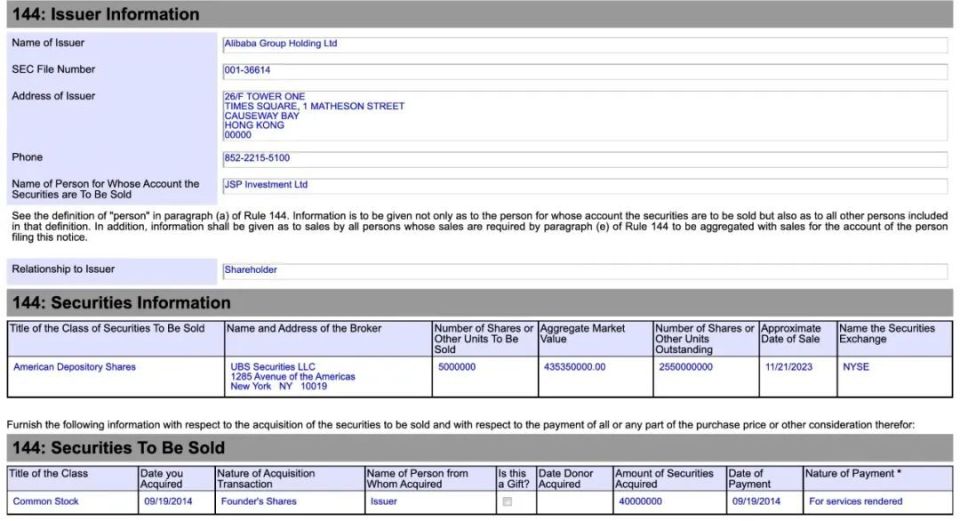This screenshot has height=521, width=960.
Task: Click approximate sale date '11/21/2023'
Action: pos(789,367)
